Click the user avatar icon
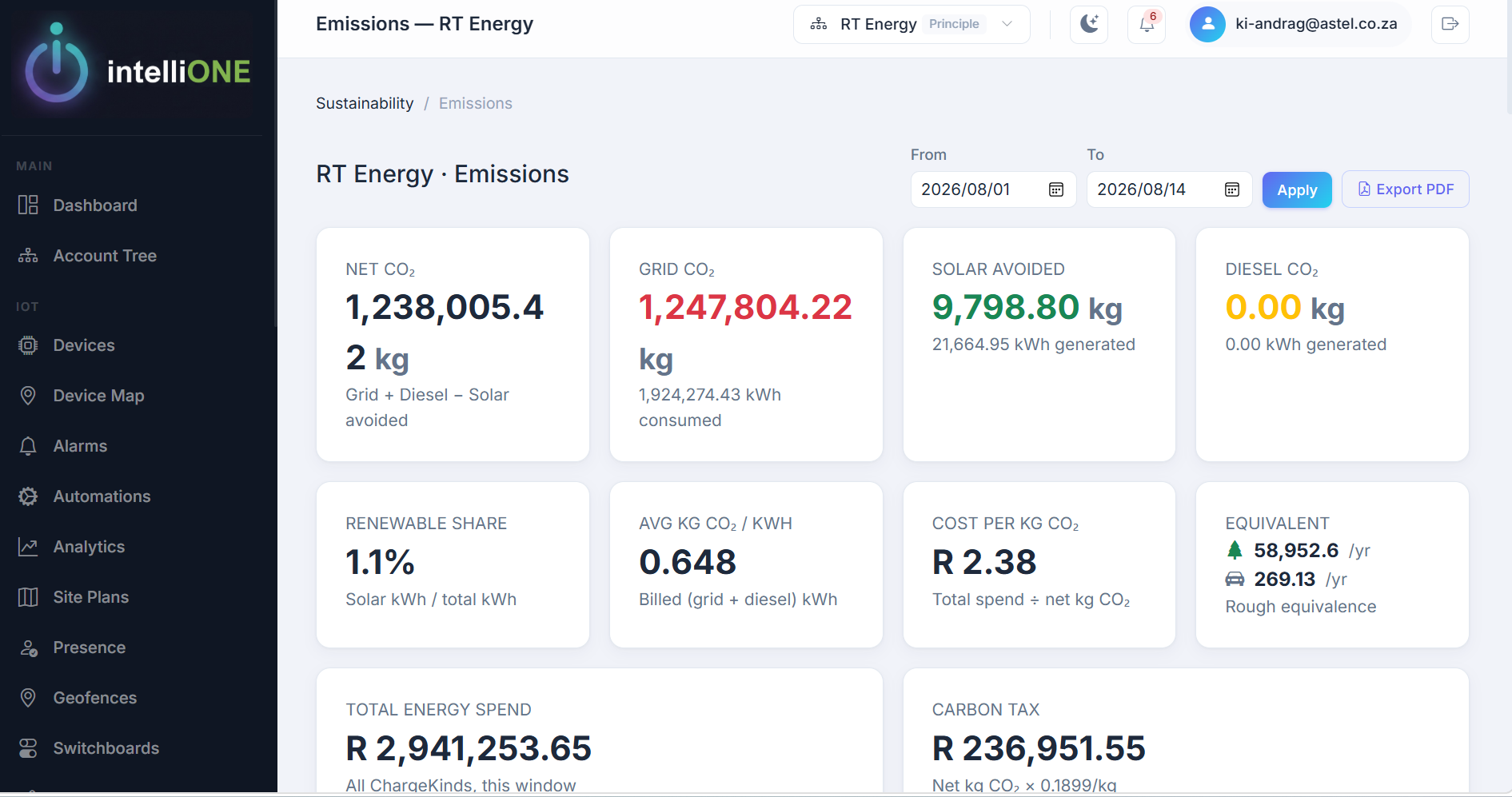 1207,24
